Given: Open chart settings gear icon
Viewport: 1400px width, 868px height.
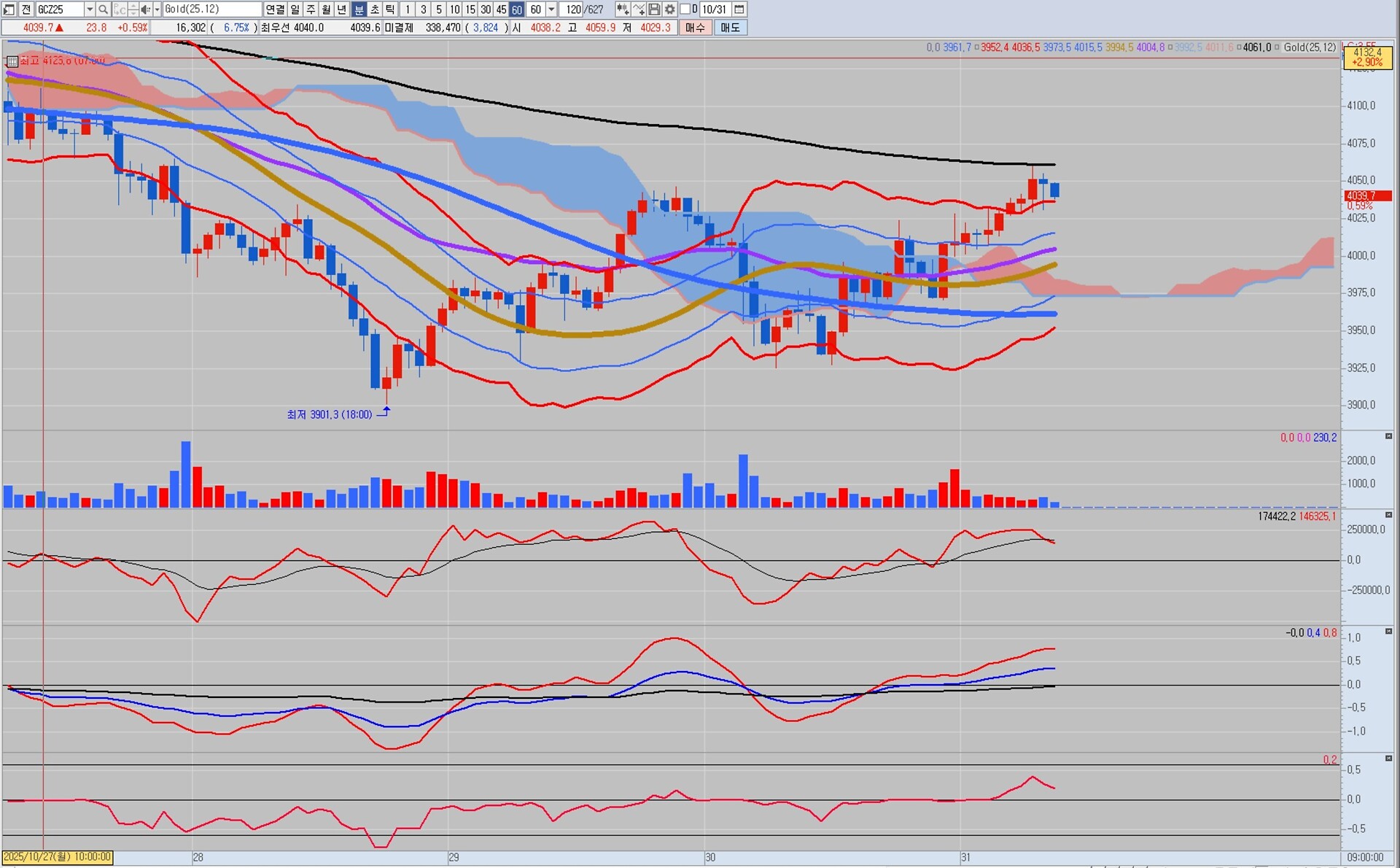Looking at the screenshot, I should click(669, 9).
